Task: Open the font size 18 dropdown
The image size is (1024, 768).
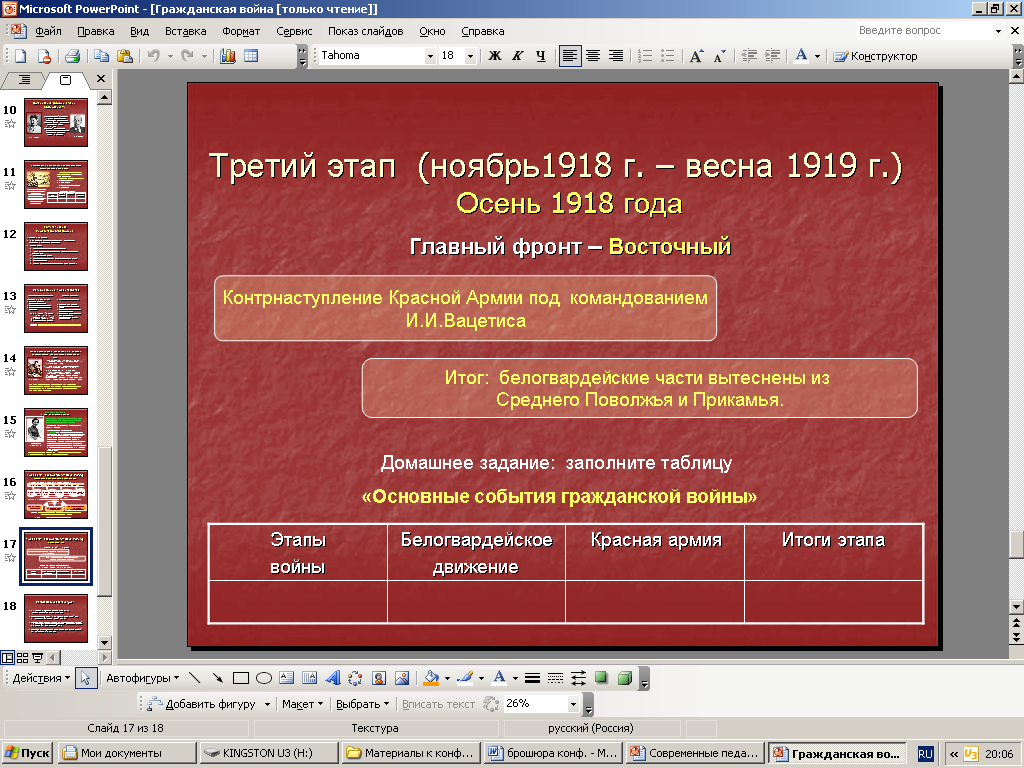Action: point(470,56)
